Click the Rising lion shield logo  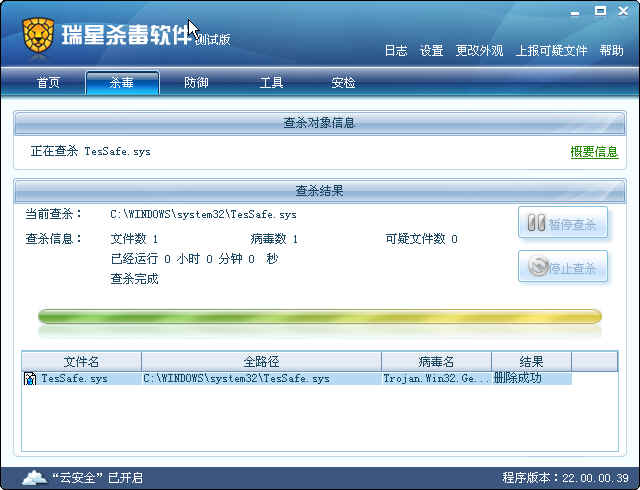click(x=38, y=36)
